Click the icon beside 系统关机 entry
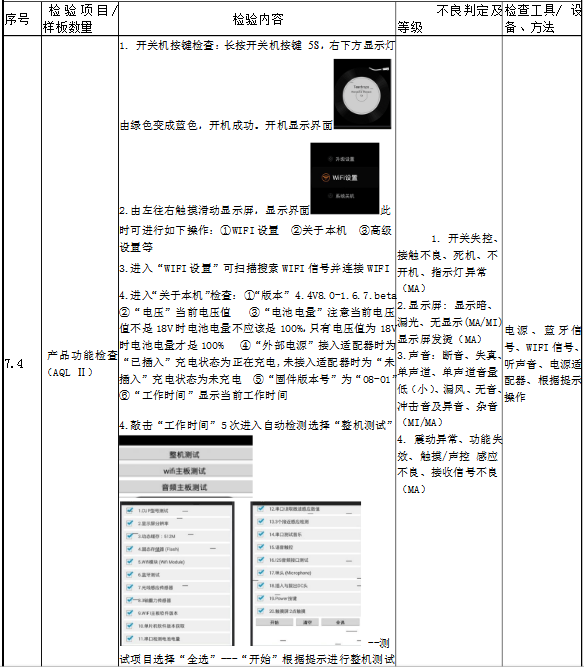Screen dimensions: 584x667 pos(330,196)
